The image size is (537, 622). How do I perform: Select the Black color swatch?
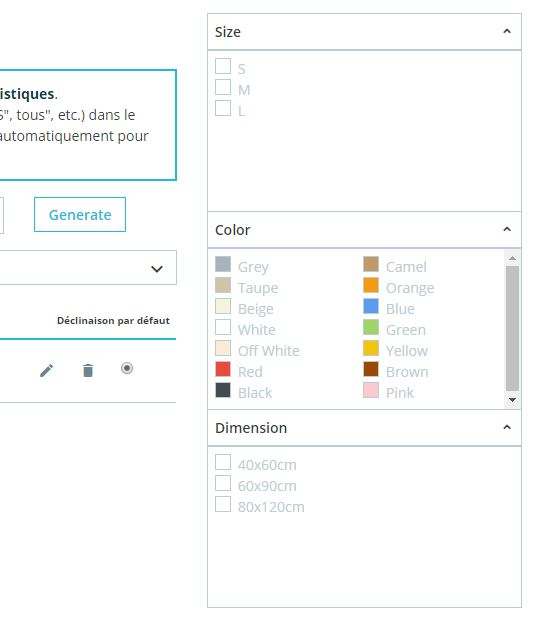(x=223, y=390)
